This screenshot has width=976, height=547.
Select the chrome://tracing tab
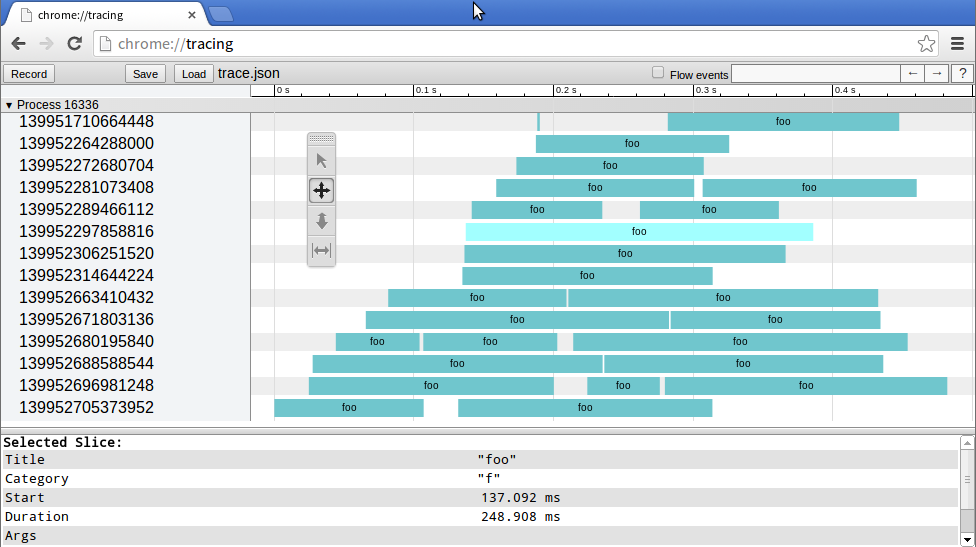click(106, 15)
